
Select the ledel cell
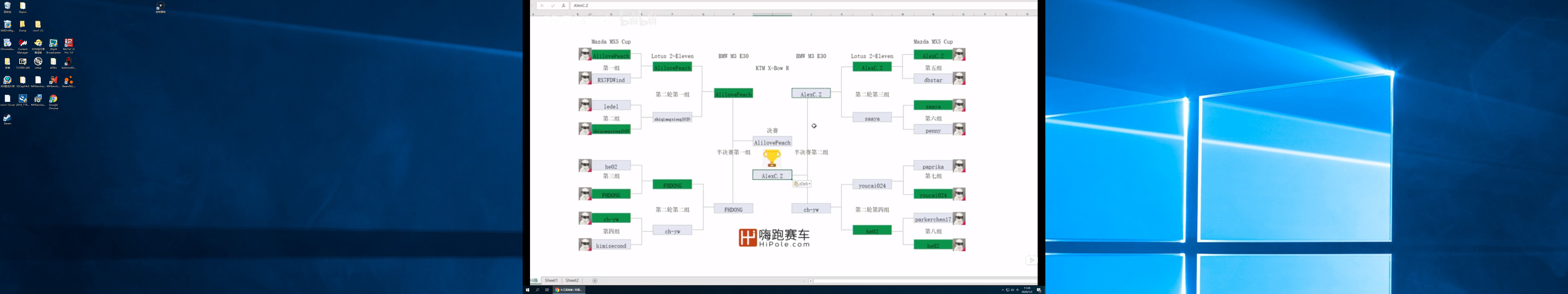pyautogui.click(x=611, y=105)
